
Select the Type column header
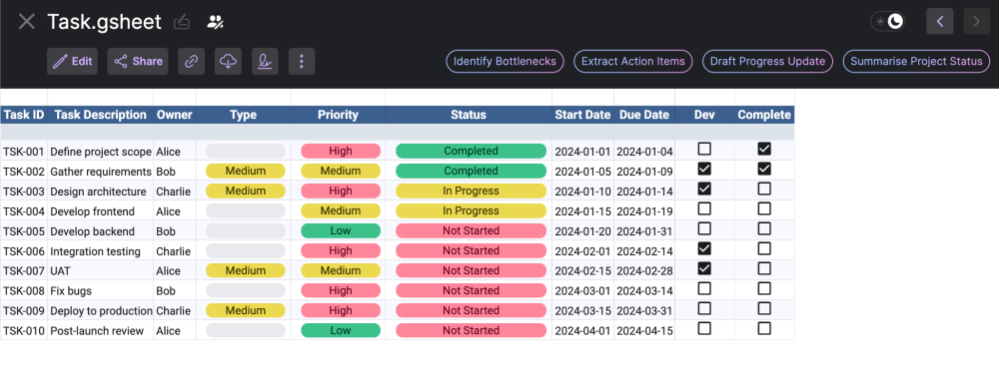click(x=243, y=115)
